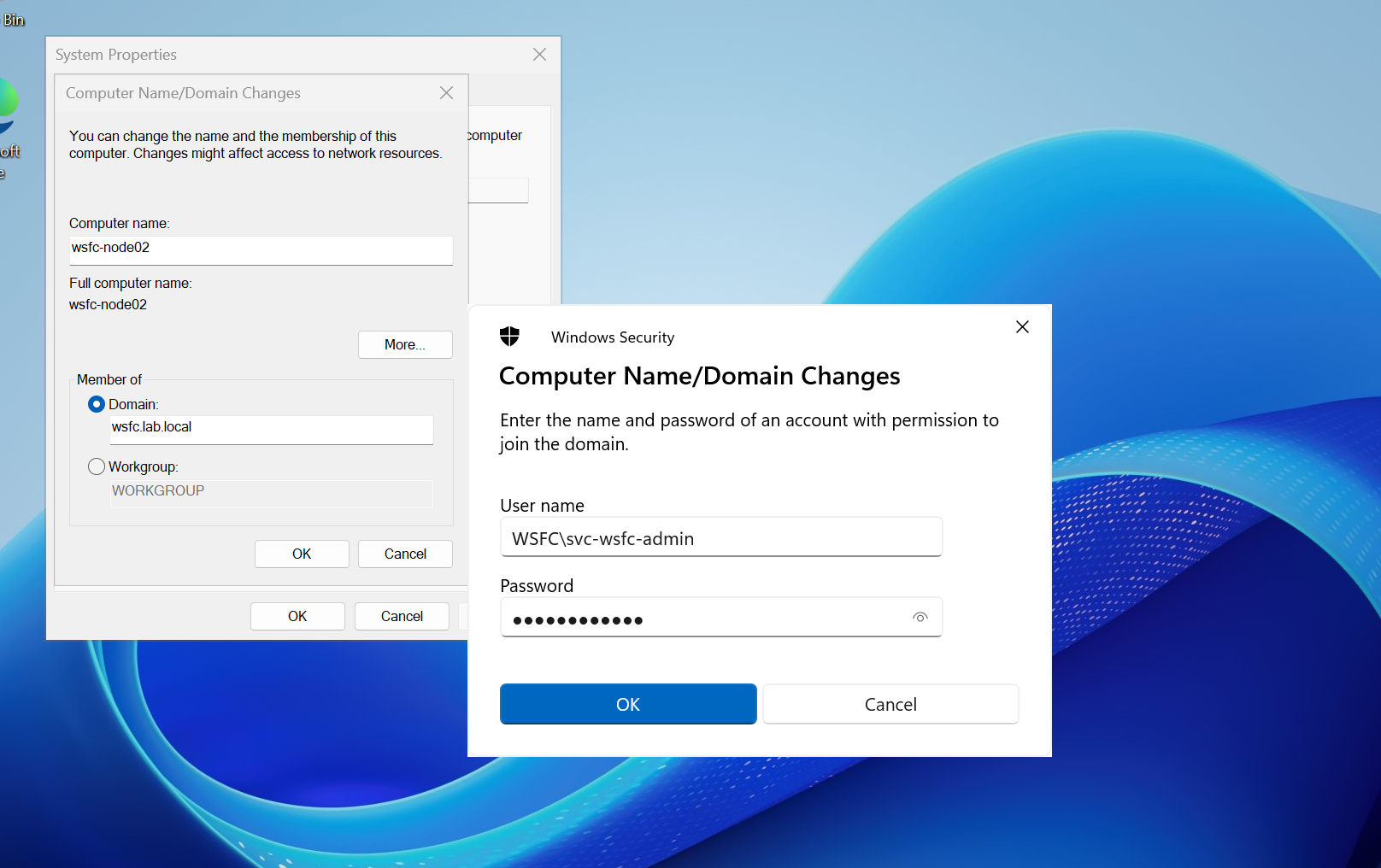The image size is (1381, 868).
Task: Click the 'Full computer name:' label
Action: [131, 283]
